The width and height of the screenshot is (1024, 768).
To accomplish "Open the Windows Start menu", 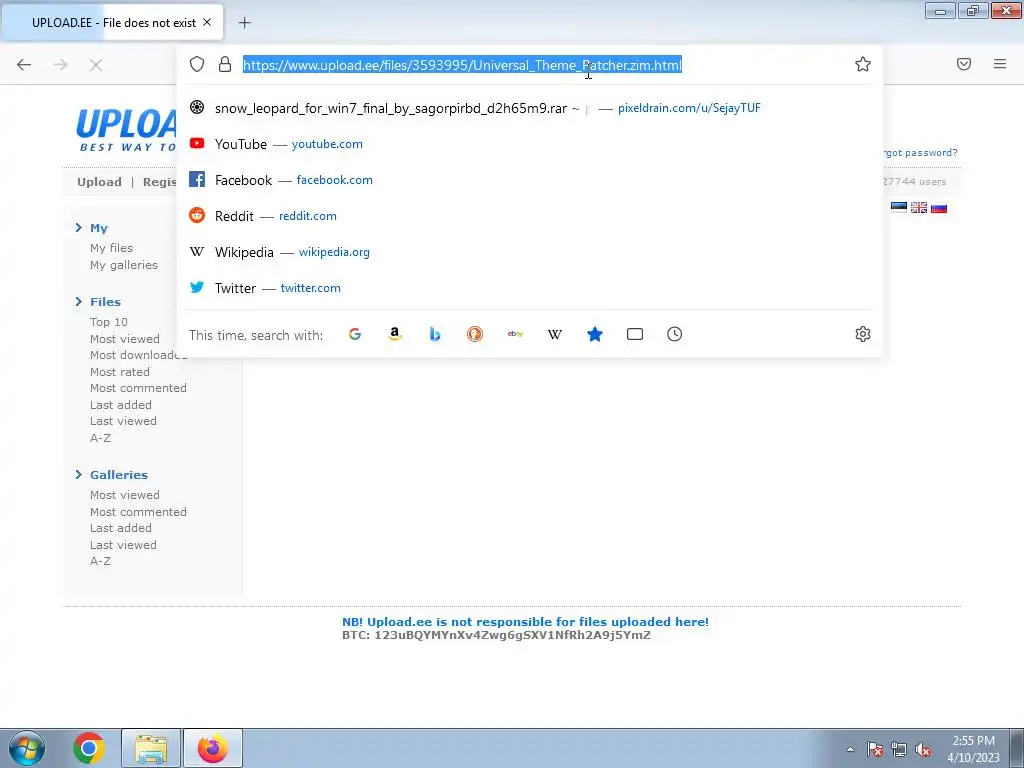I will tap(27, 748).
